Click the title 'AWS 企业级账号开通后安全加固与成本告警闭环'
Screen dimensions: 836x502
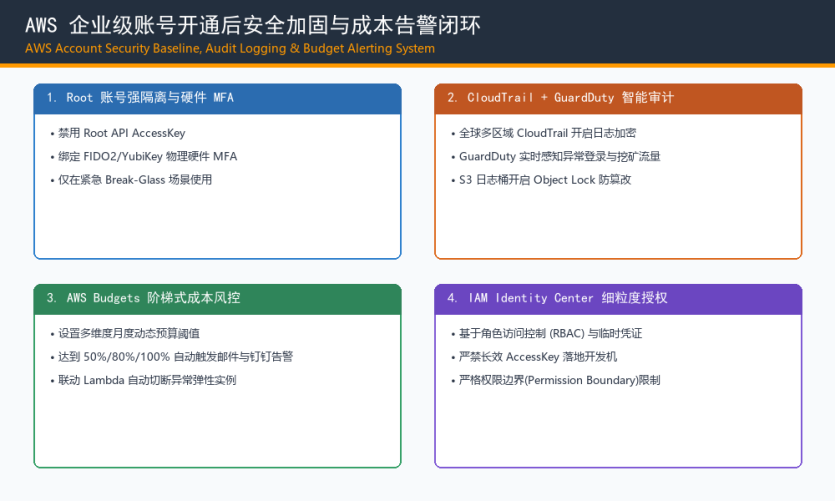[253, 25]
